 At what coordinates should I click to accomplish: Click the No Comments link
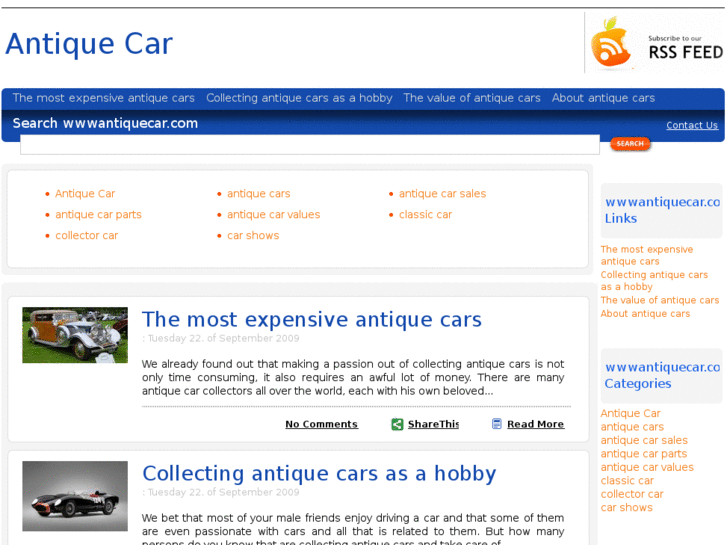coord(321,424)
